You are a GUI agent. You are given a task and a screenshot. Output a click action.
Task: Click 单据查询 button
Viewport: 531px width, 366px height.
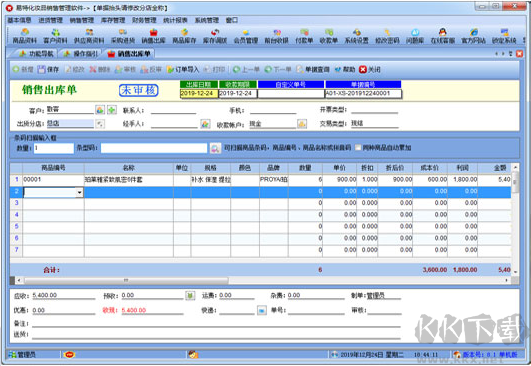click(x=313, y=69)
